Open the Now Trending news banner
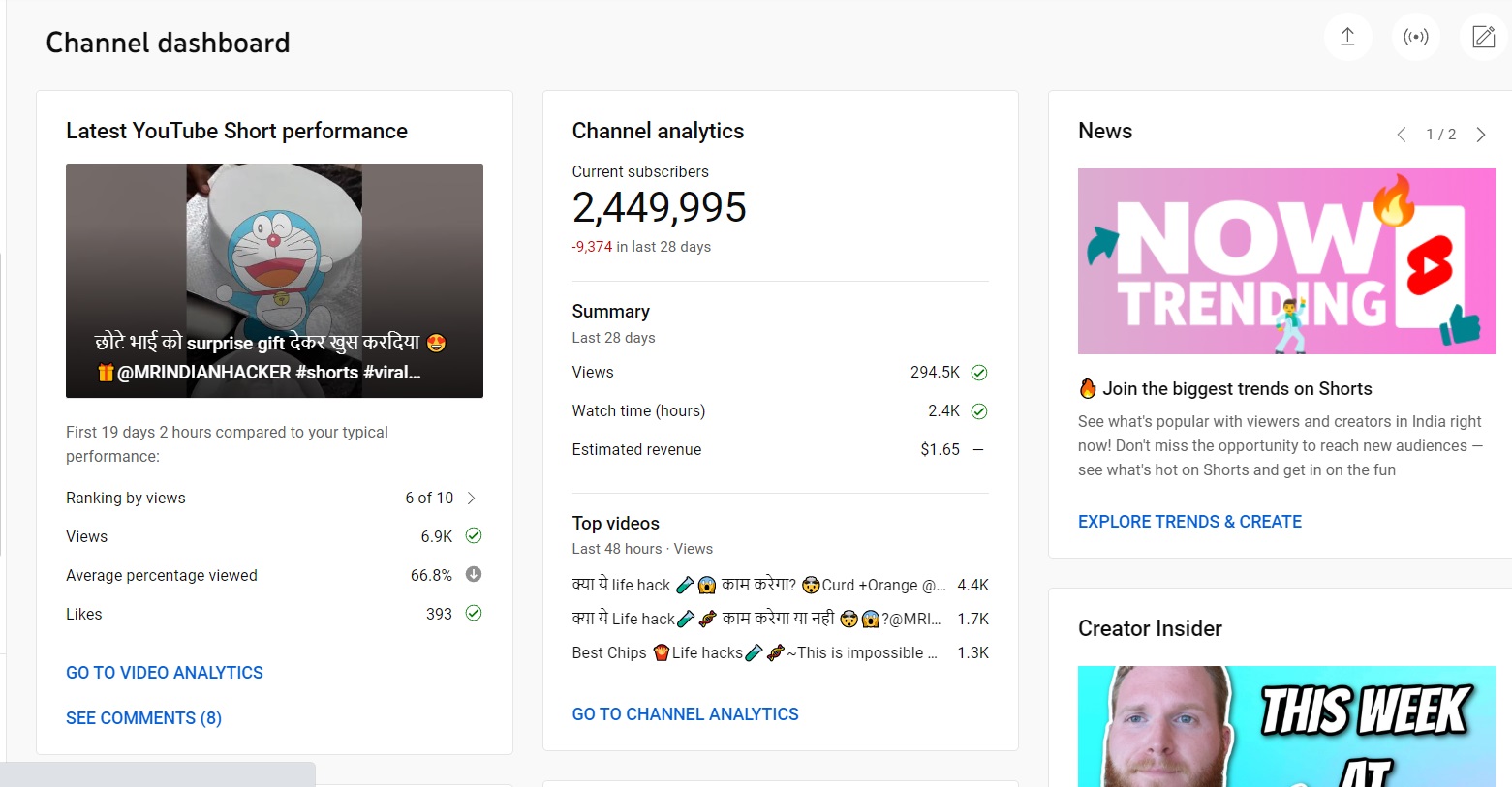This screenshot has width=1512, height=787. click(x=1286, y=261)
